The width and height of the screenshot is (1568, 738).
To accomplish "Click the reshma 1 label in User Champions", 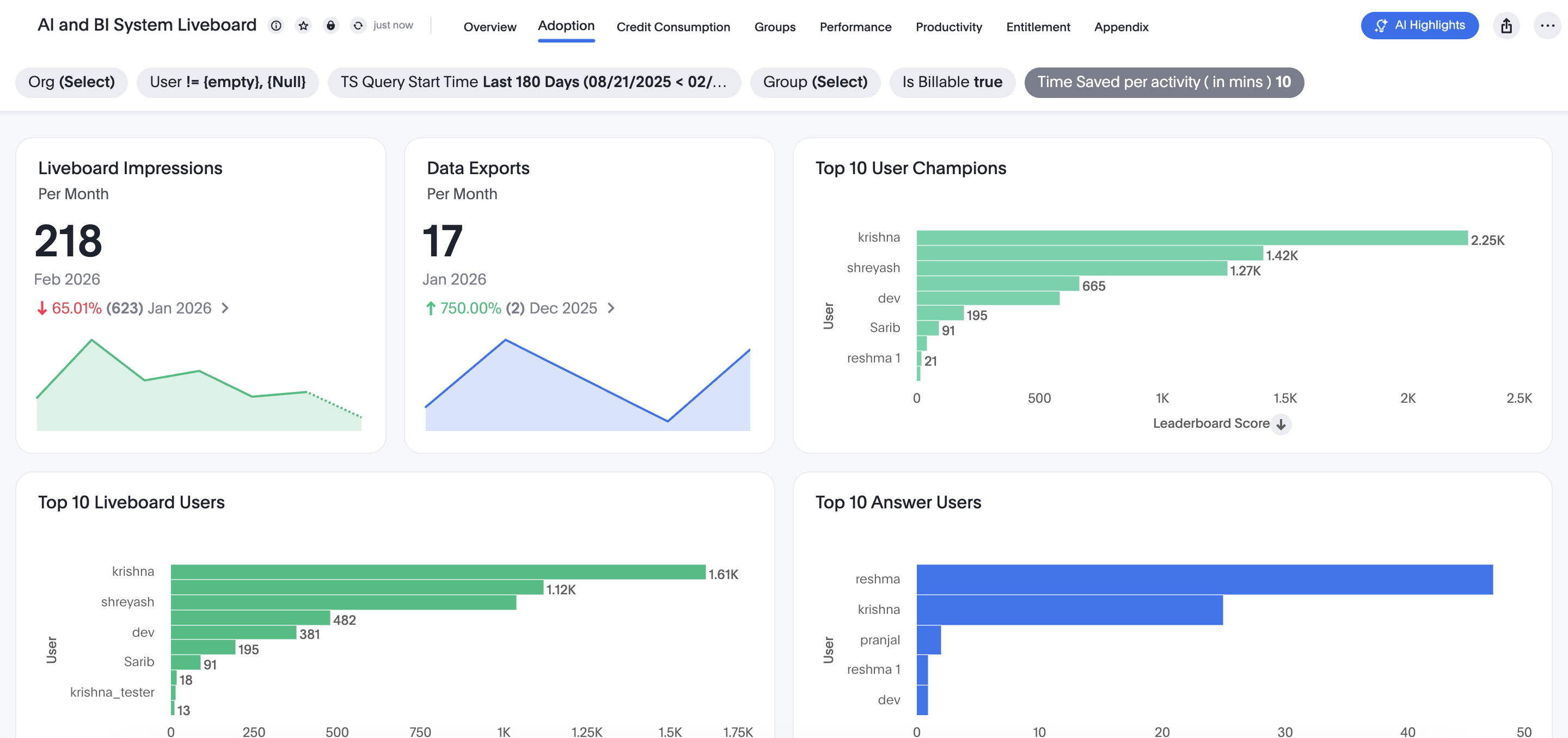I will [873, 358].
